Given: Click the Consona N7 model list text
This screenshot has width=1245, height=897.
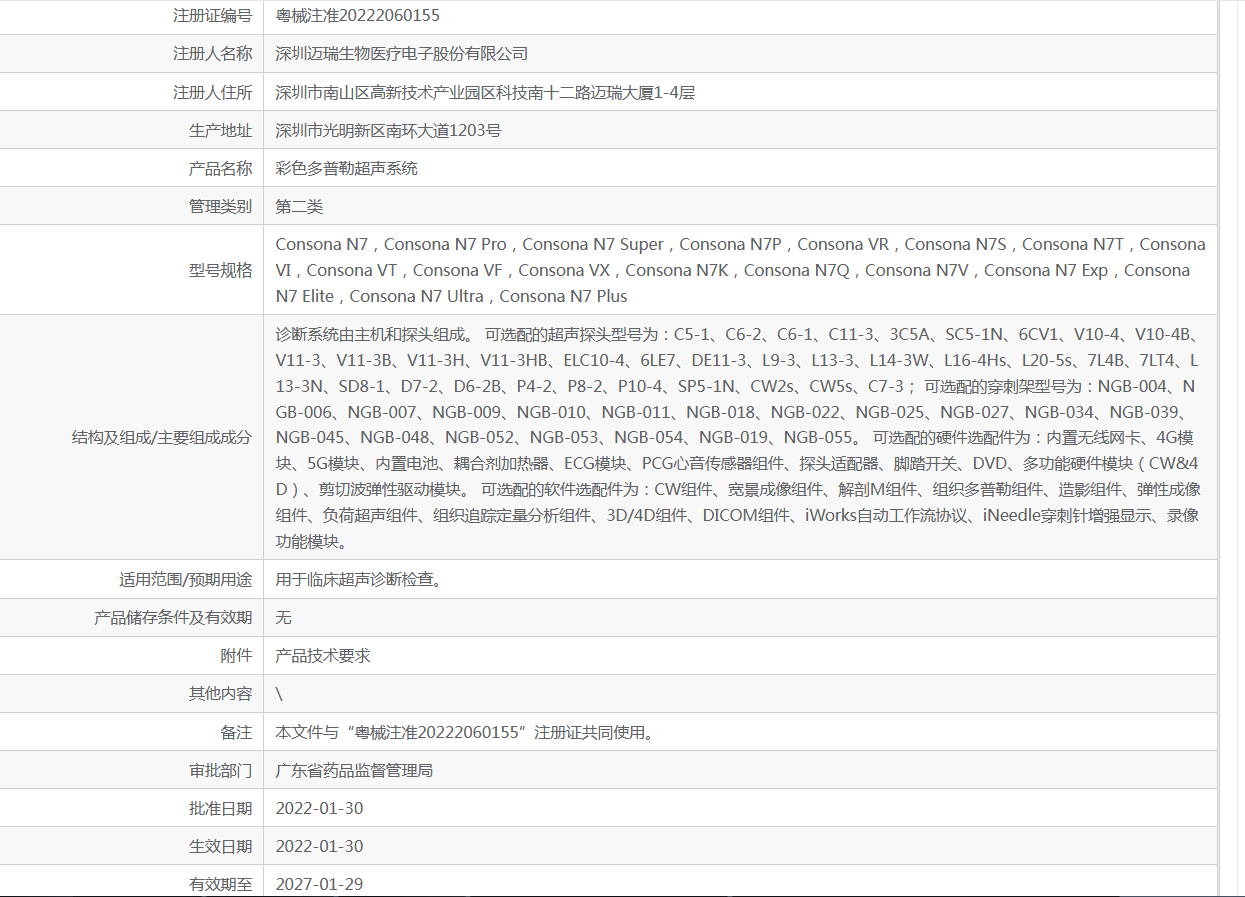Looking at the screenshot, I should coord(740,270).
